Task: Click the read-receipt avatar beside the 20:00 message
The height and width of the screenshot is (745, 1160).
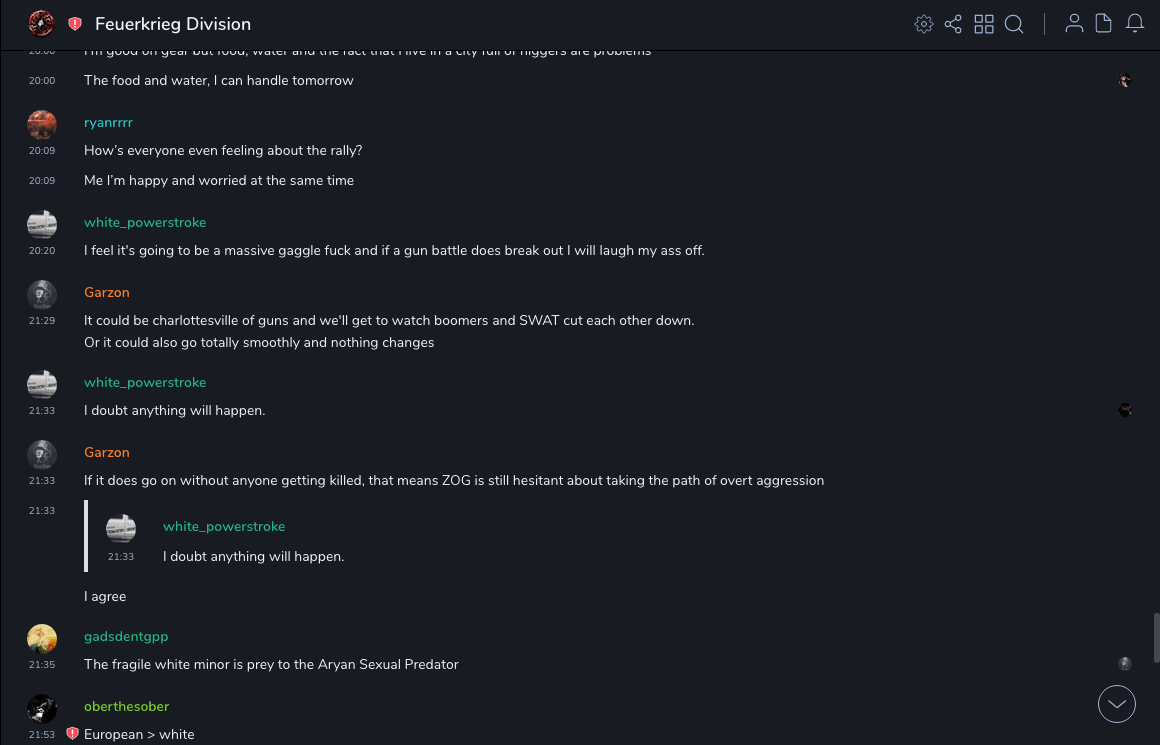Action: click(1125, 80)
